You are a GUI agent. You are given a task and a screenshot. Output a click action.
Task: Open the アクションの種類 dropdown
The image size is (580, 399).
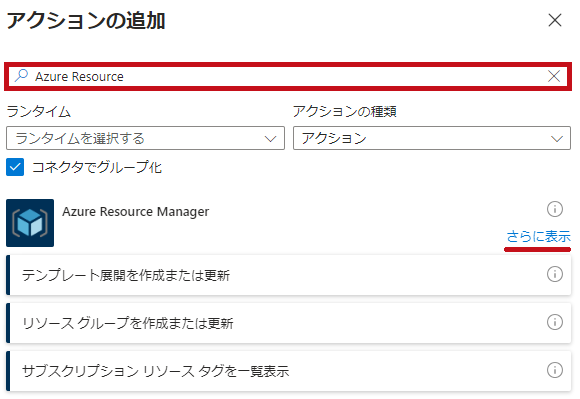coord(432,138)
